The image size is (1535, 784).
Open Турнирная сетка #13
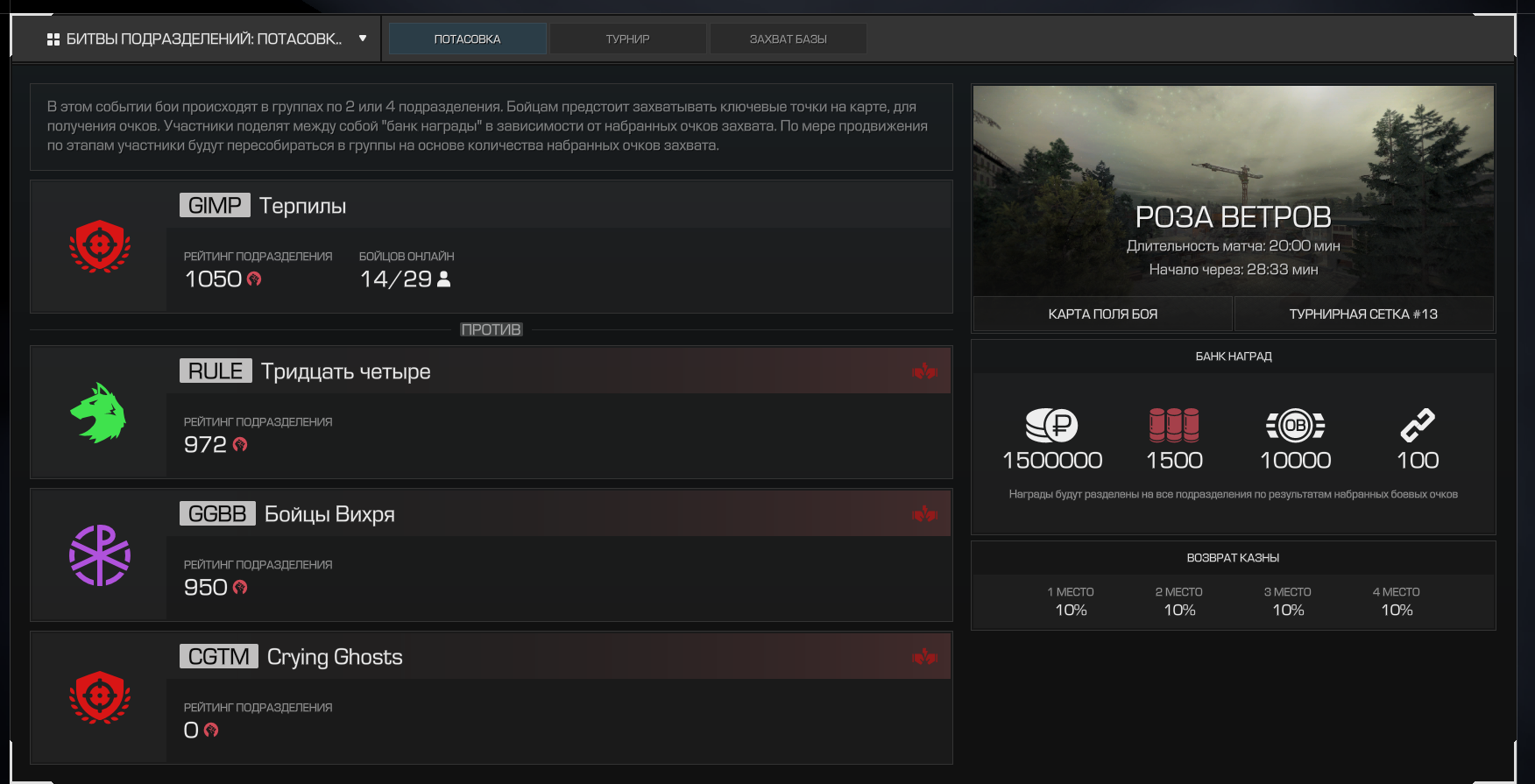(1362, 314)
